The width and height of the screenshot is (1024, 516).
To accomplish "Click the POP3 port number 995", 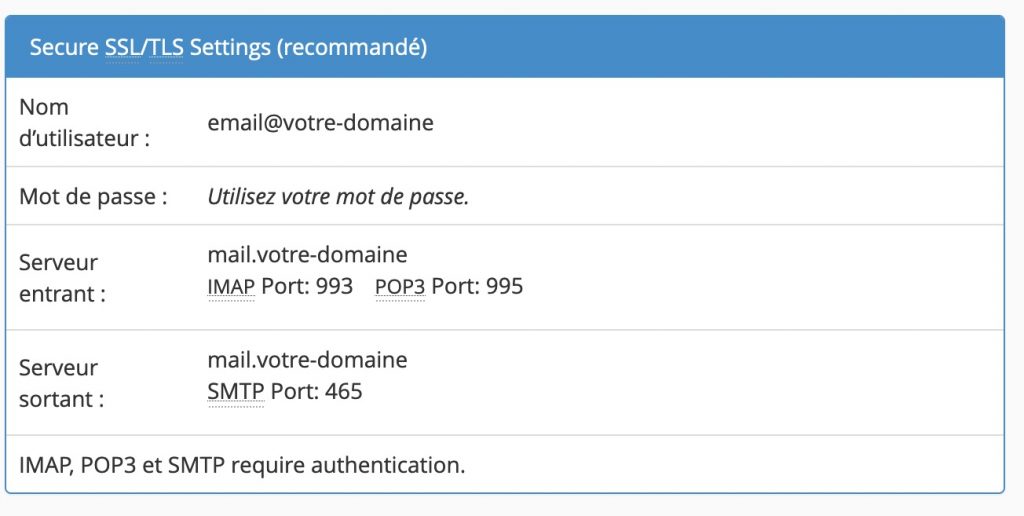I will pyautogui.click(x=505, y=287).
